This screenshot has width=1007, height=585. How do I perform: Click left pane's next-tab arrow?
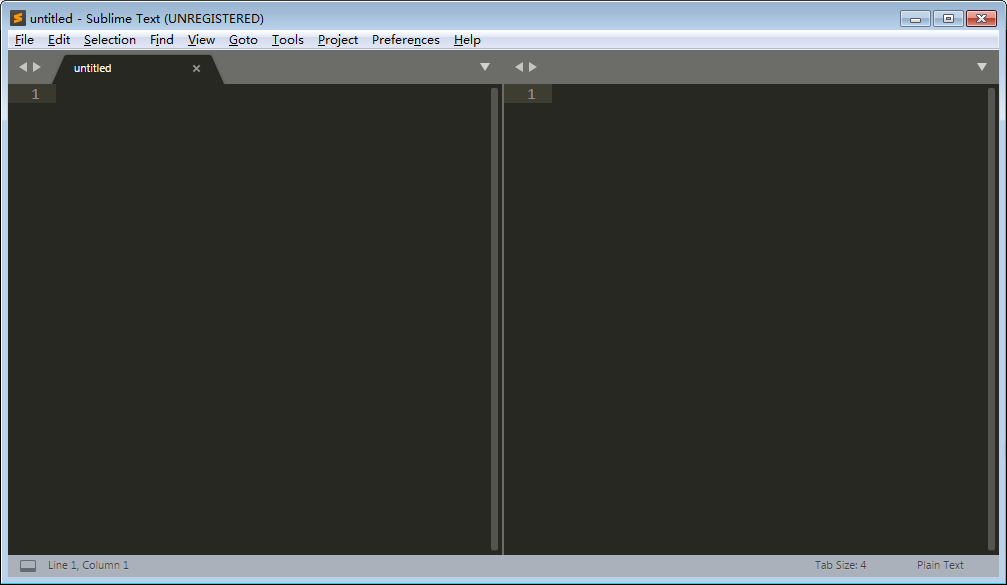tap(37, 67)
